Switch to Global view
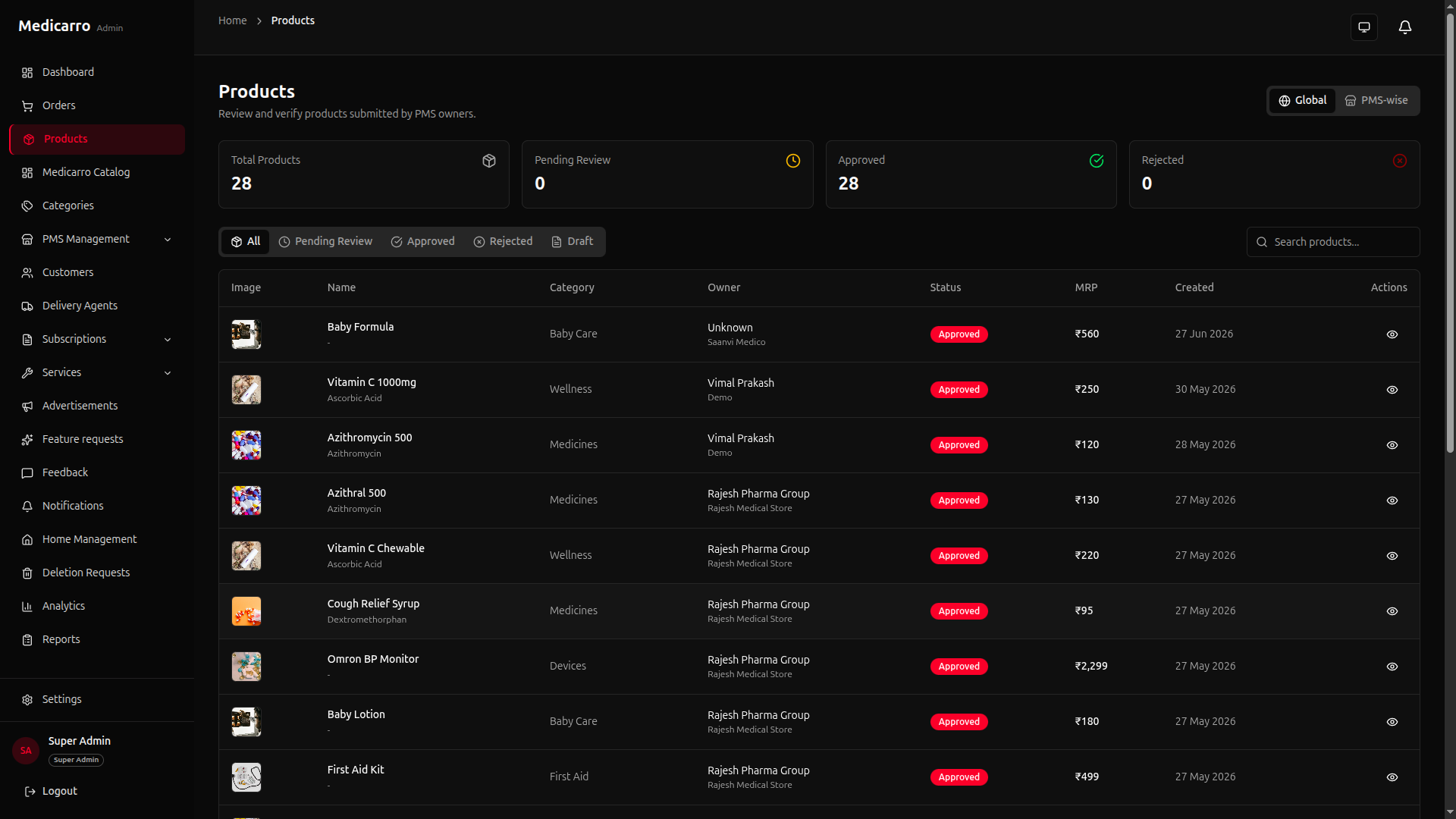The width and height of the screenshot is (1456, 819). tap(1302, 101)
